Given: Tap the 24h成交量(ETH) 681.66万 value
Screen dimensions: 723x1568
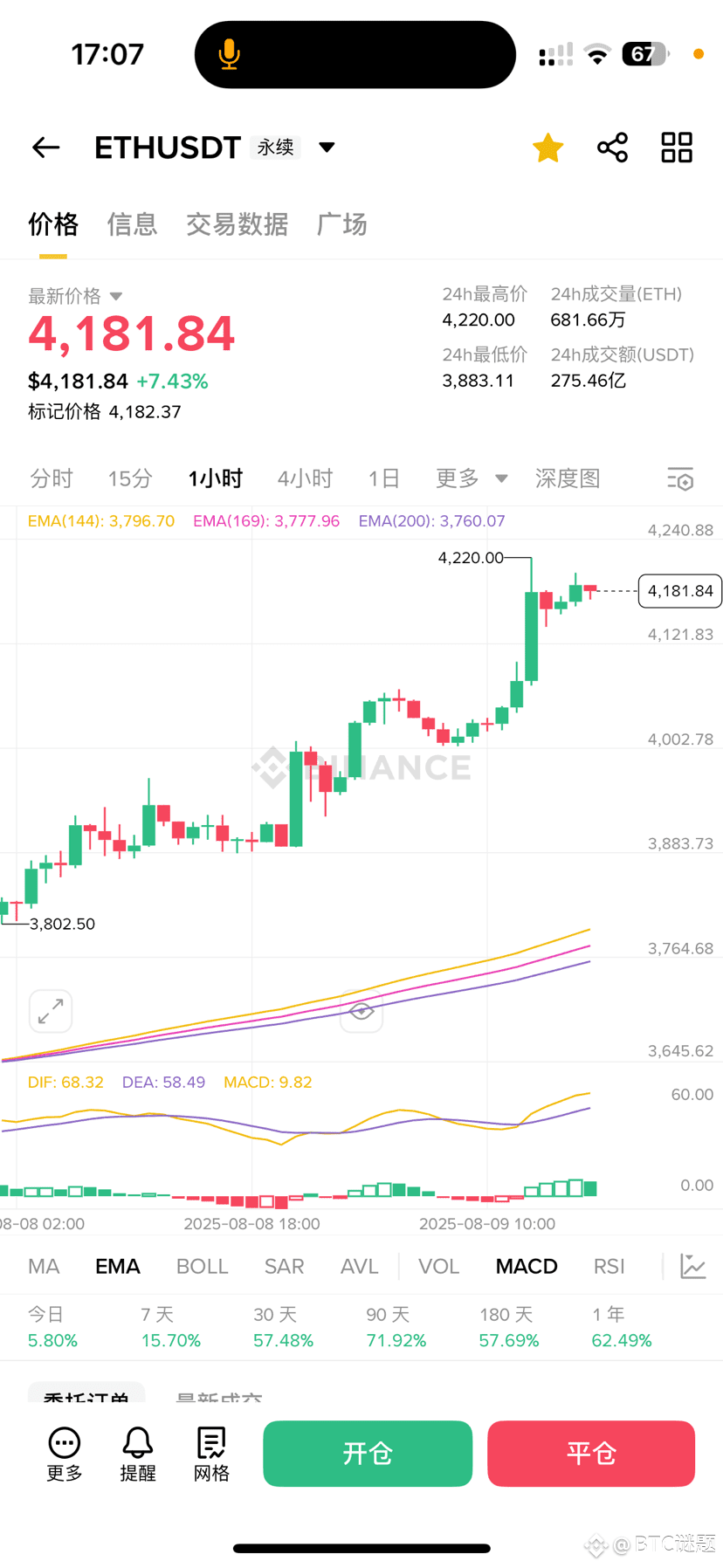Looking at the screenshot, I should click(588, 320).
